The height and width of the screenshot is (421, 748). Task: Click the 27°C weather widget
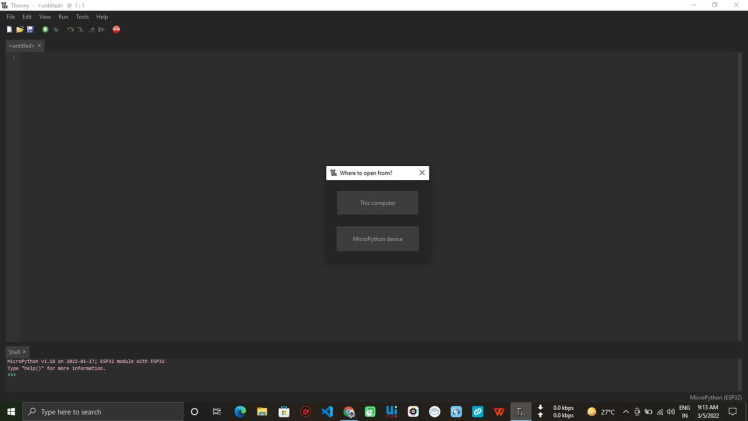(x=601, y=411)
